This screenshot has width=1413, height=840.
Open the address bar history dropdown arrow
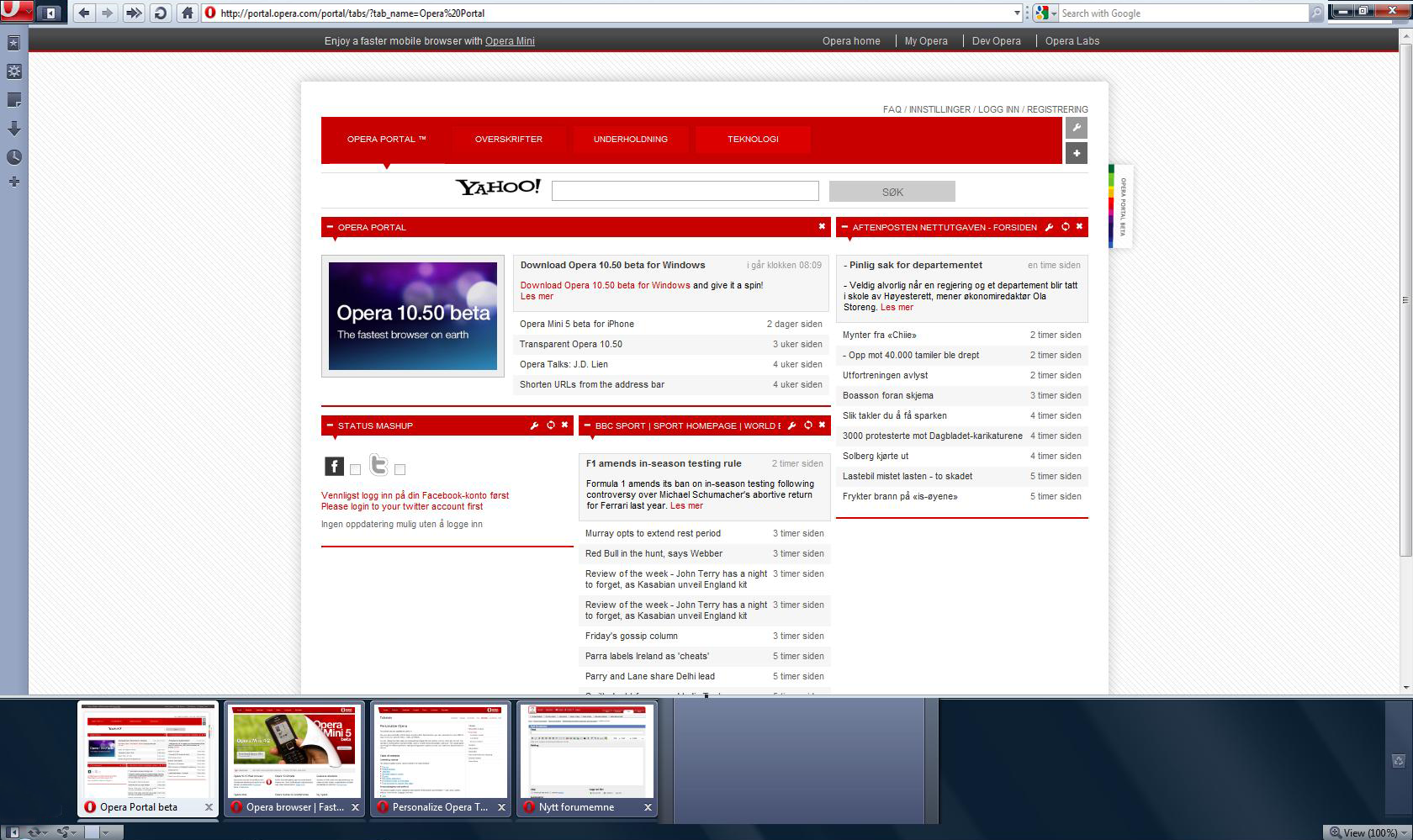click(1016, 13)
